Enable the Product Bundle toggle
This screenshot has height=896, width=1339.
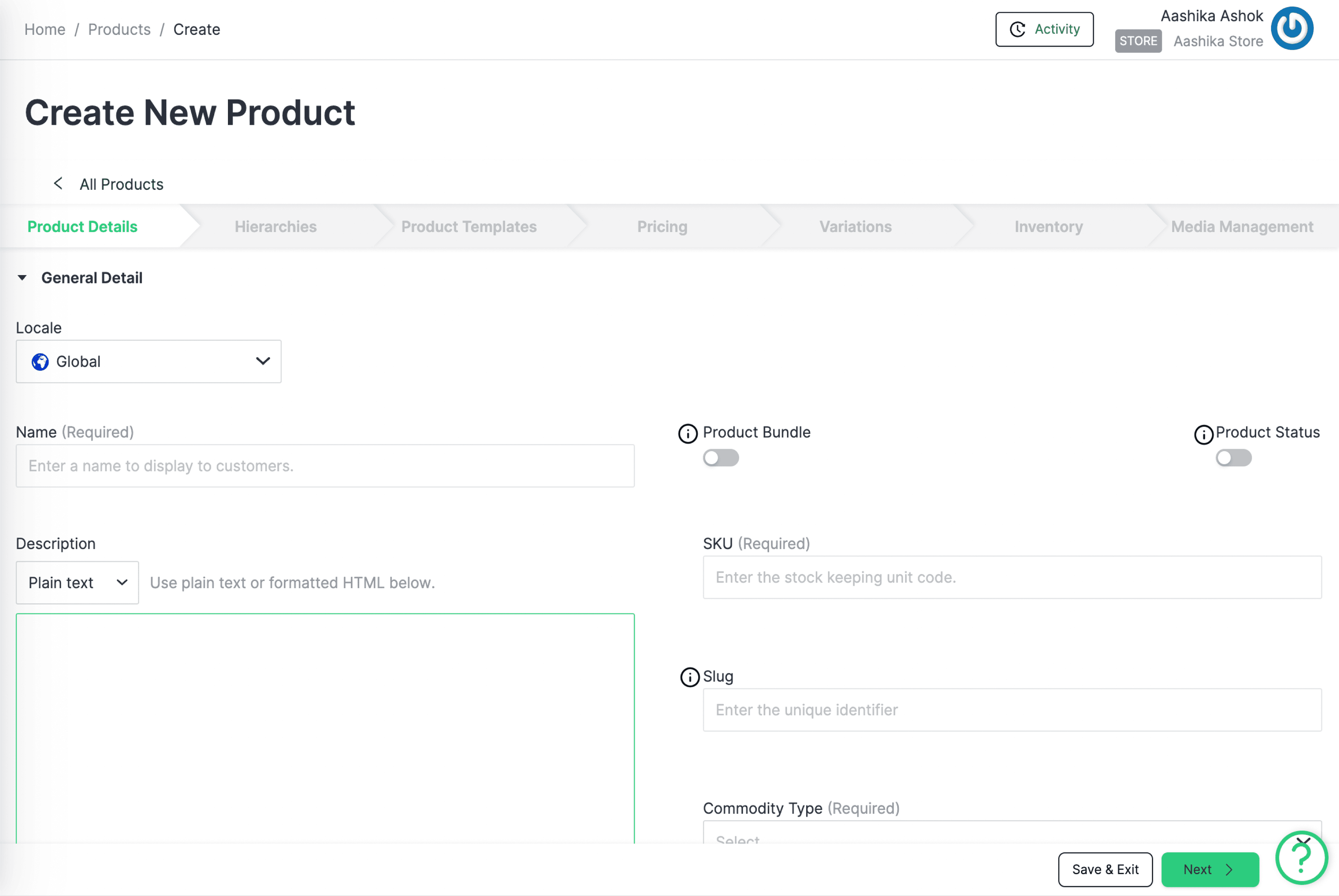(x=720, y=458)
